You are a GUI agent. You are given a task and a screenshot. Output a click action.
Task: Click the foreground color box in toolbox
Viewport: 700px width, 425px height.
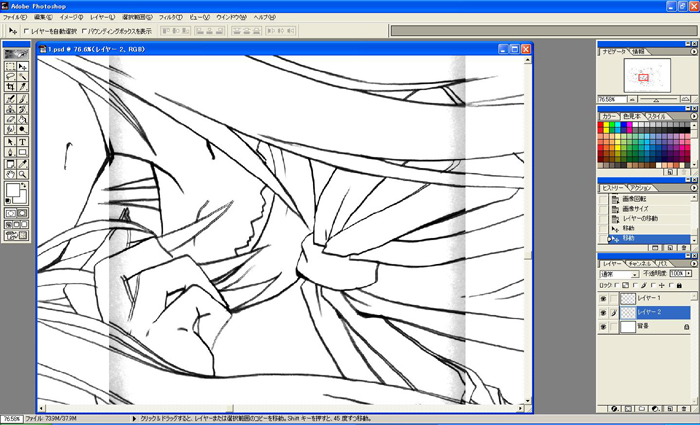coord(12,190)
